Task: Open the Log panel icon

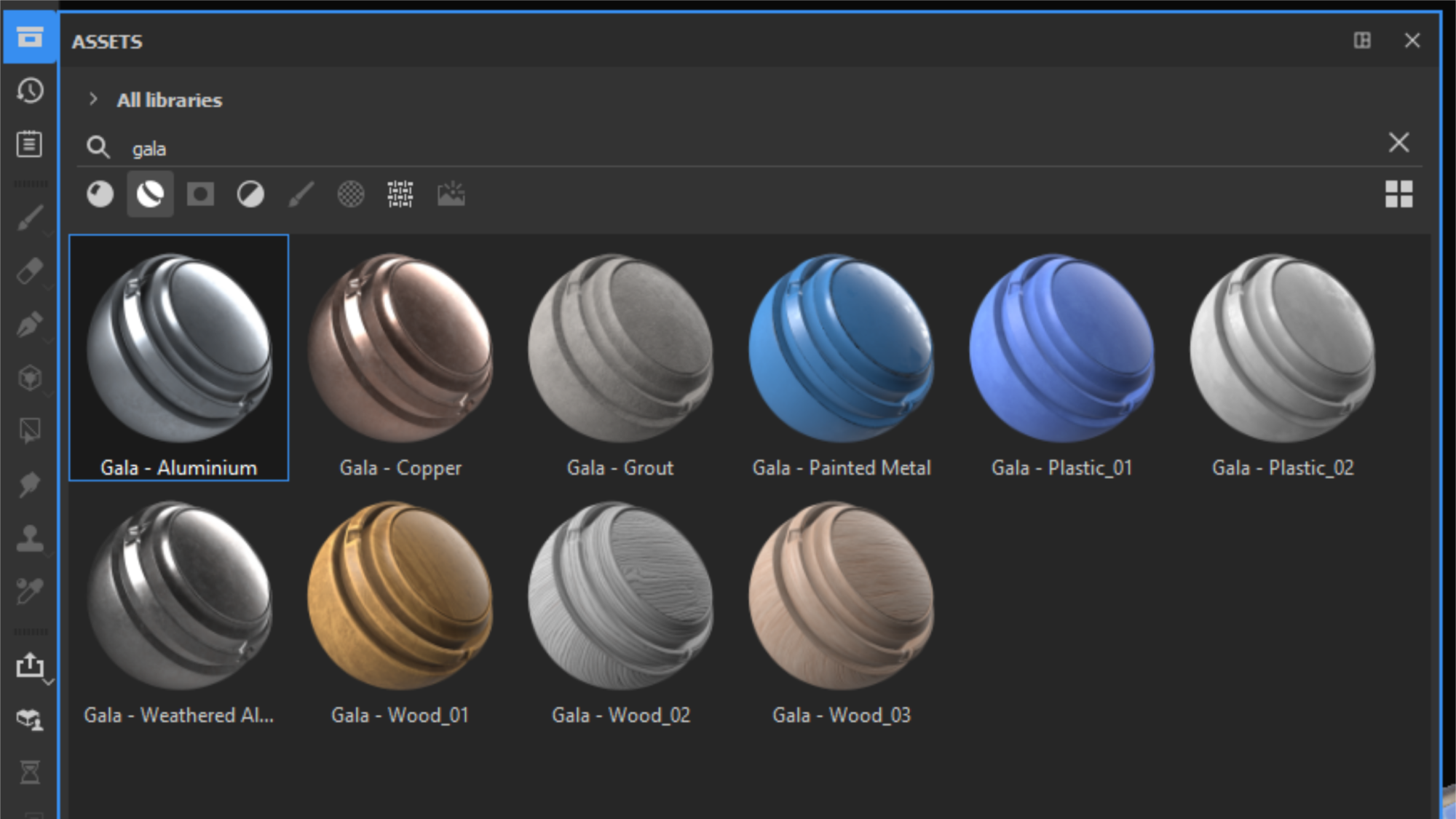Action: [x=30, y=143]
